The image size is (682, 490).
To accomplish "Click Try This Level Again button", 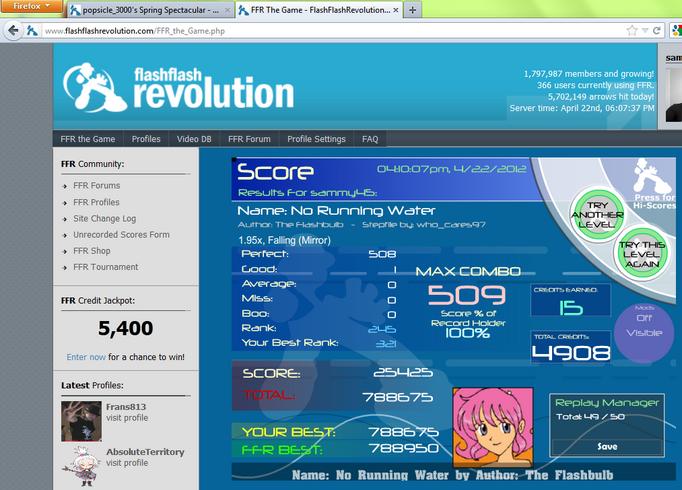I will point(642,254).
